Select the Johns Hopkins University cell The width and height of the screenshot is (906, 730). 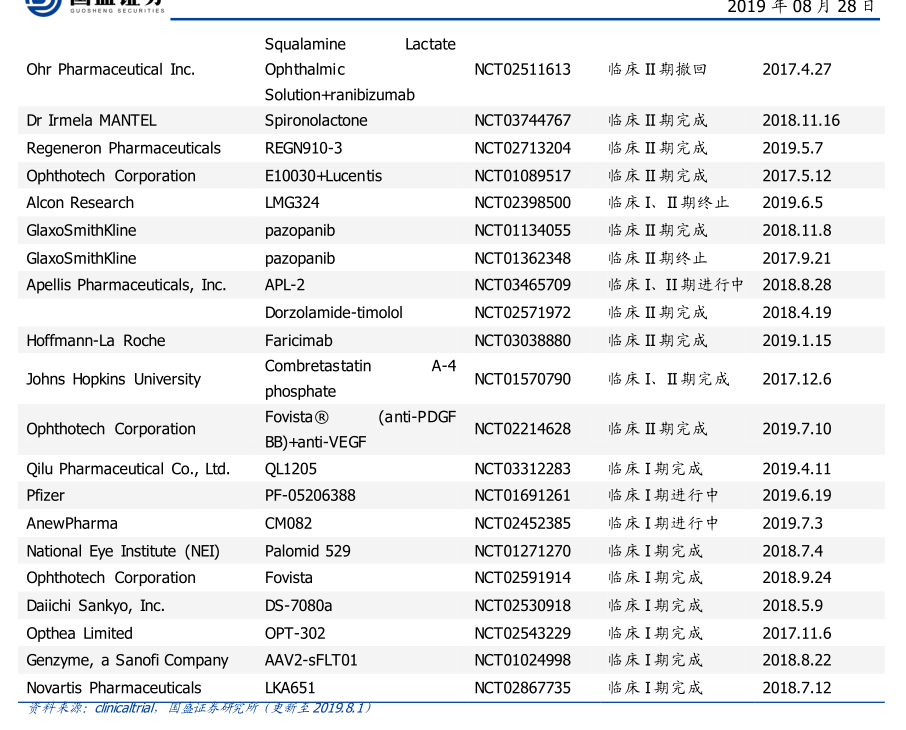113,379
